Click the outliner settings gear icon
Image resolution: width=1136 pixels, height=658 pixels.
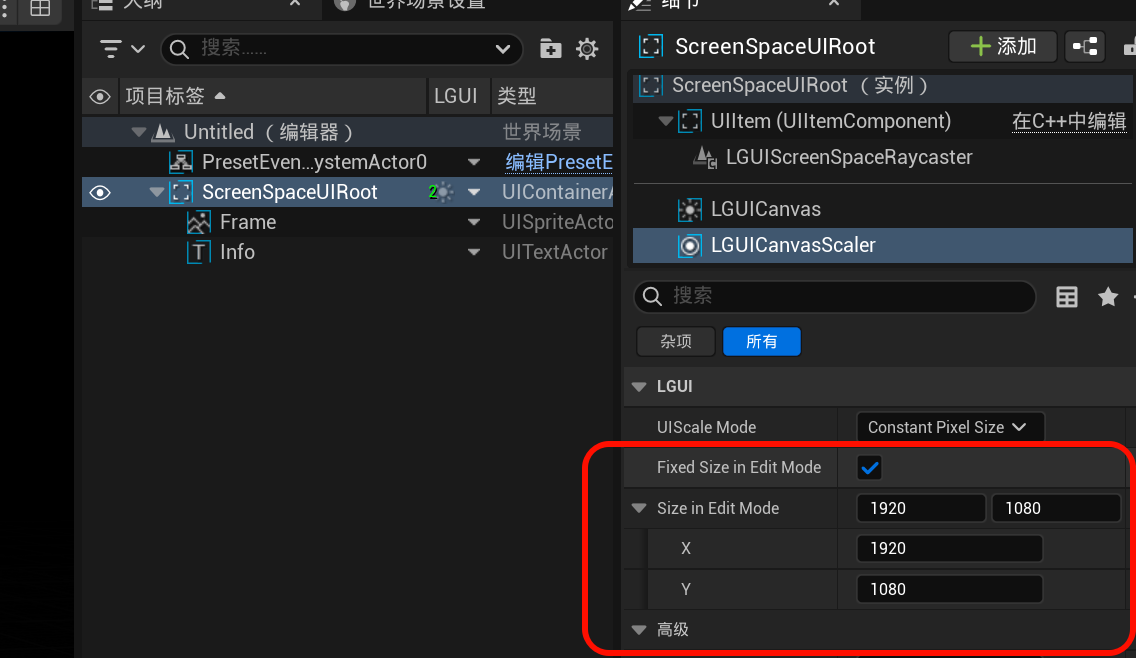tap(588, 48)
